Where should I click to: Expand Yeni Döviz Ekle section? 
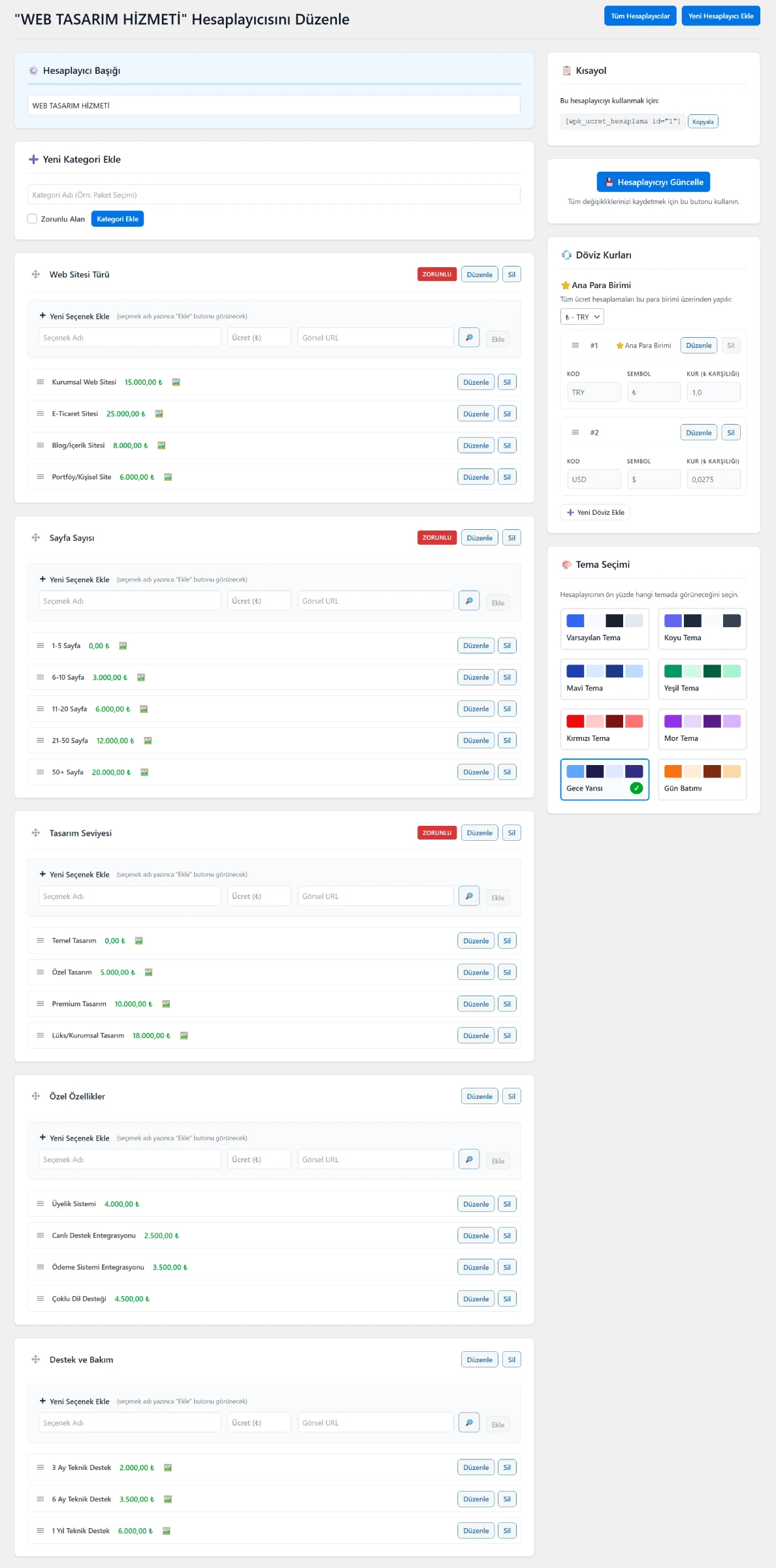pos(595,512)
